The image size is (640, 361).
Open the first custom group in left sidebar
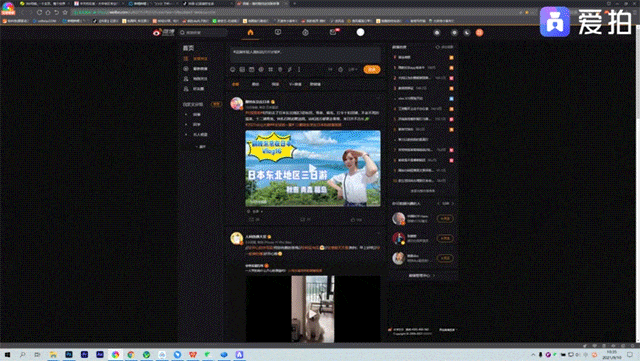point(197,114)
